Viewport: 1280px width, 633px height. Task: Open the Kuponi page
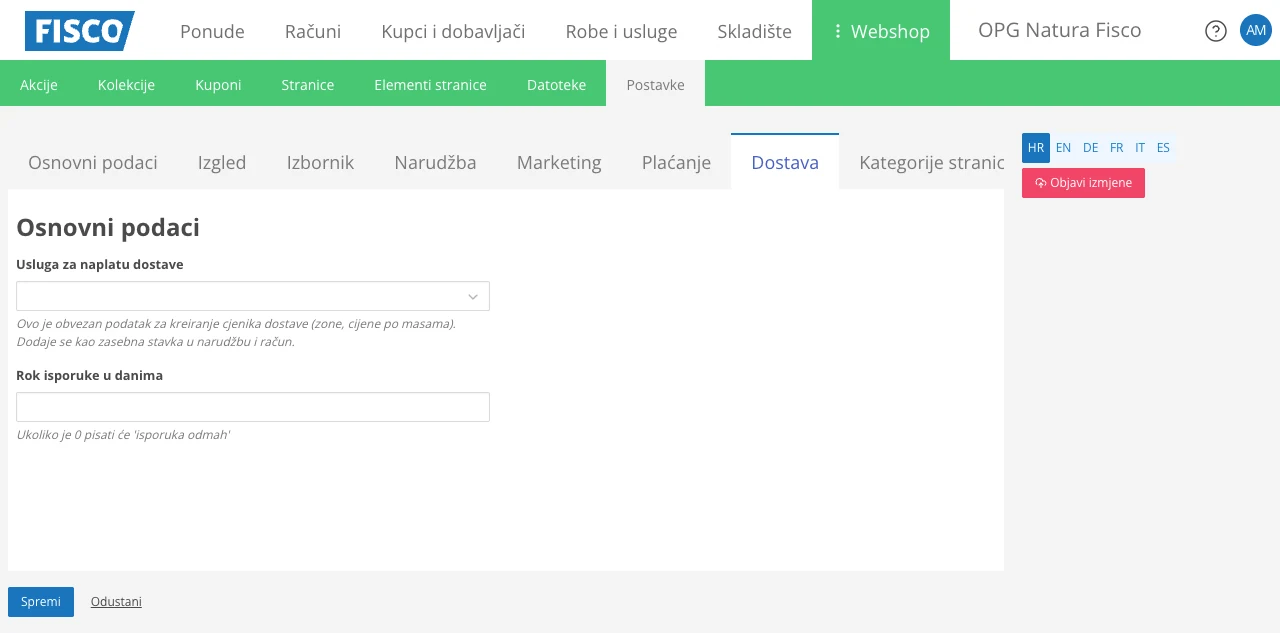pos(218,85)
